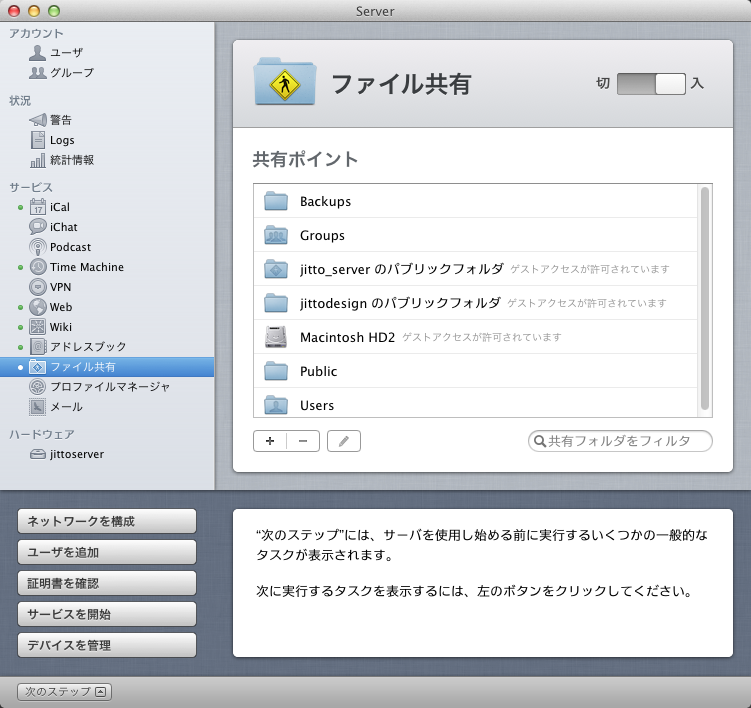This screenshot has height=708, width=751.
Task: Click the ユーザを追加 button
Action: 107,552
